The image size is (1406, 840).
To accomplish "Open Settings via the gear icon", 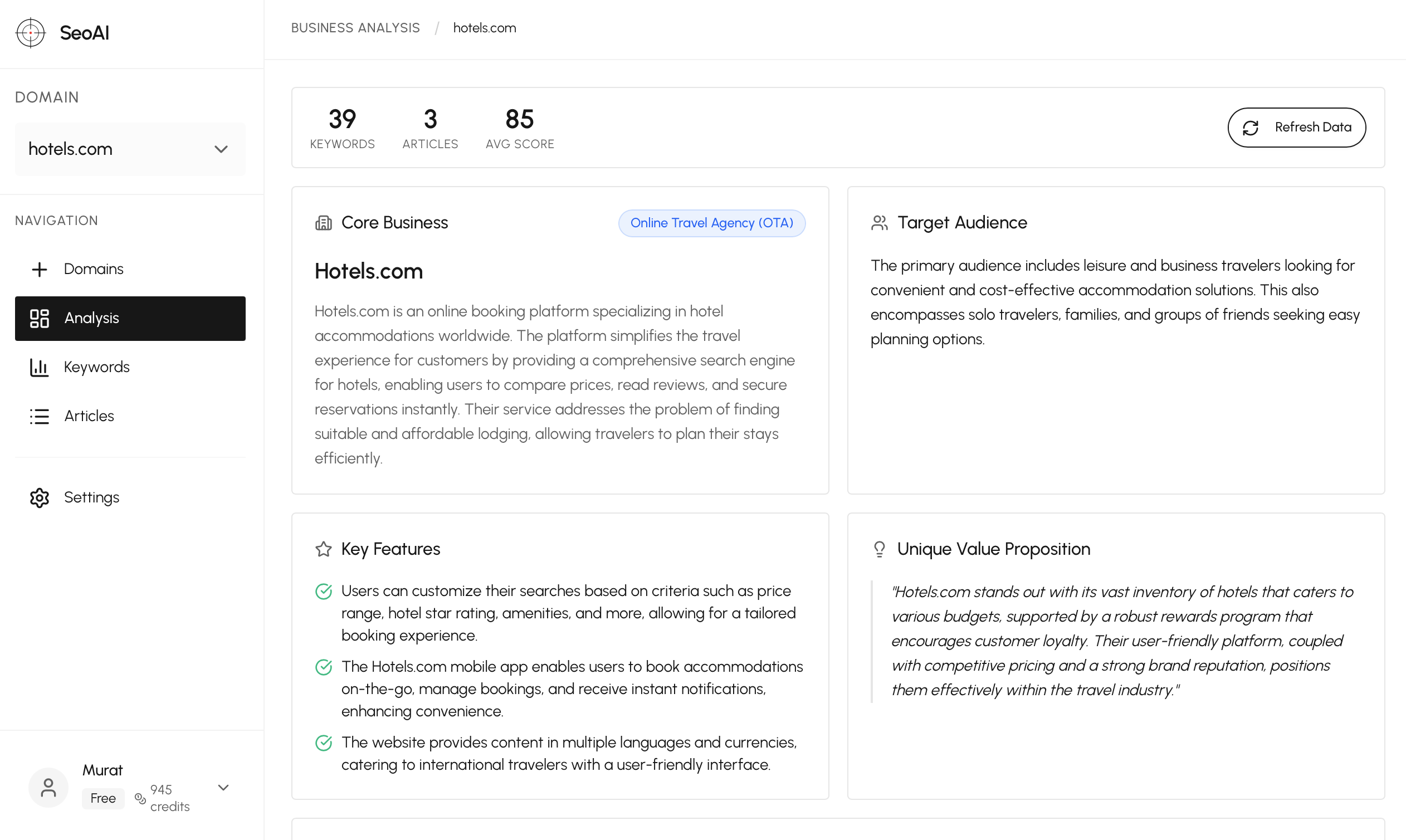I will 39,497.
